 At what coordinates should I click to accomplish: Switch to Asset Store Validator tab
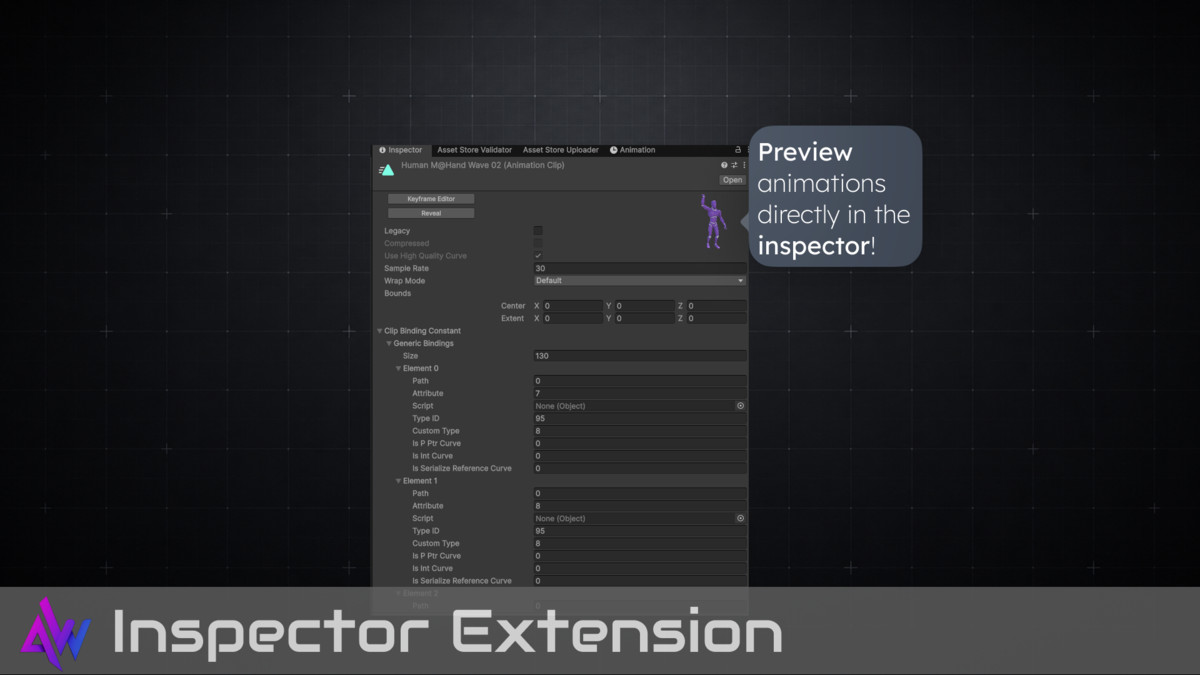tap(474, 150)
